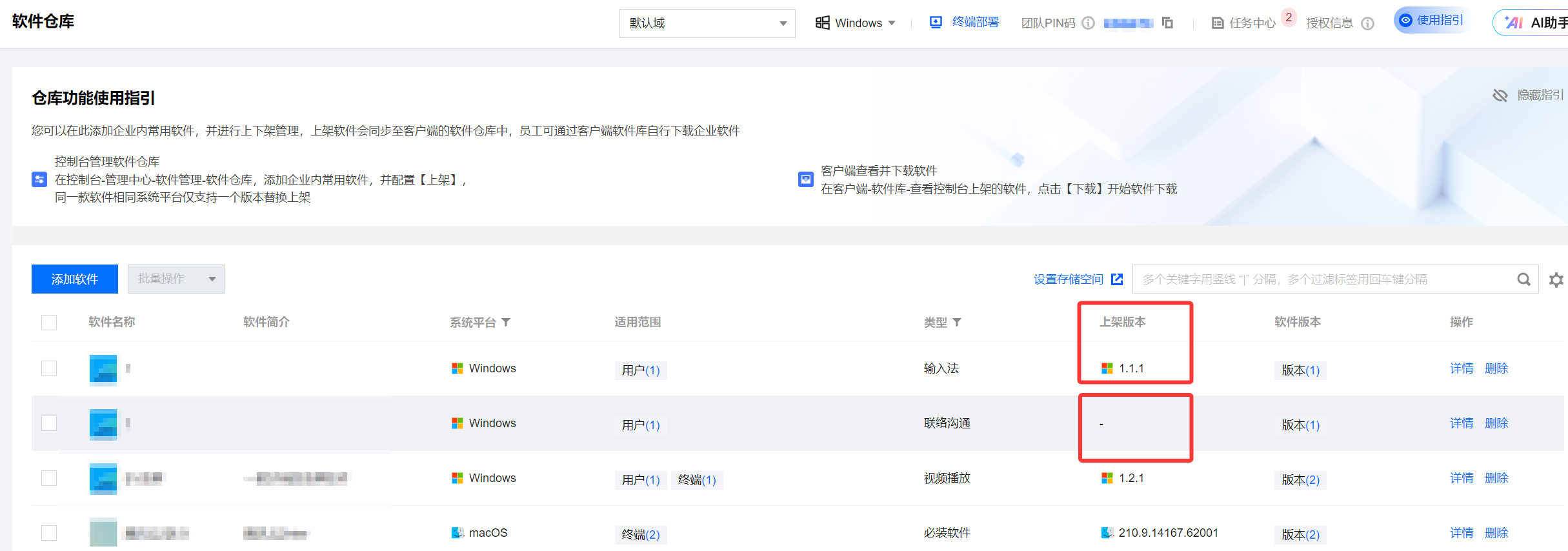Open the terminal deployment menu item

[x=964, y=22]
